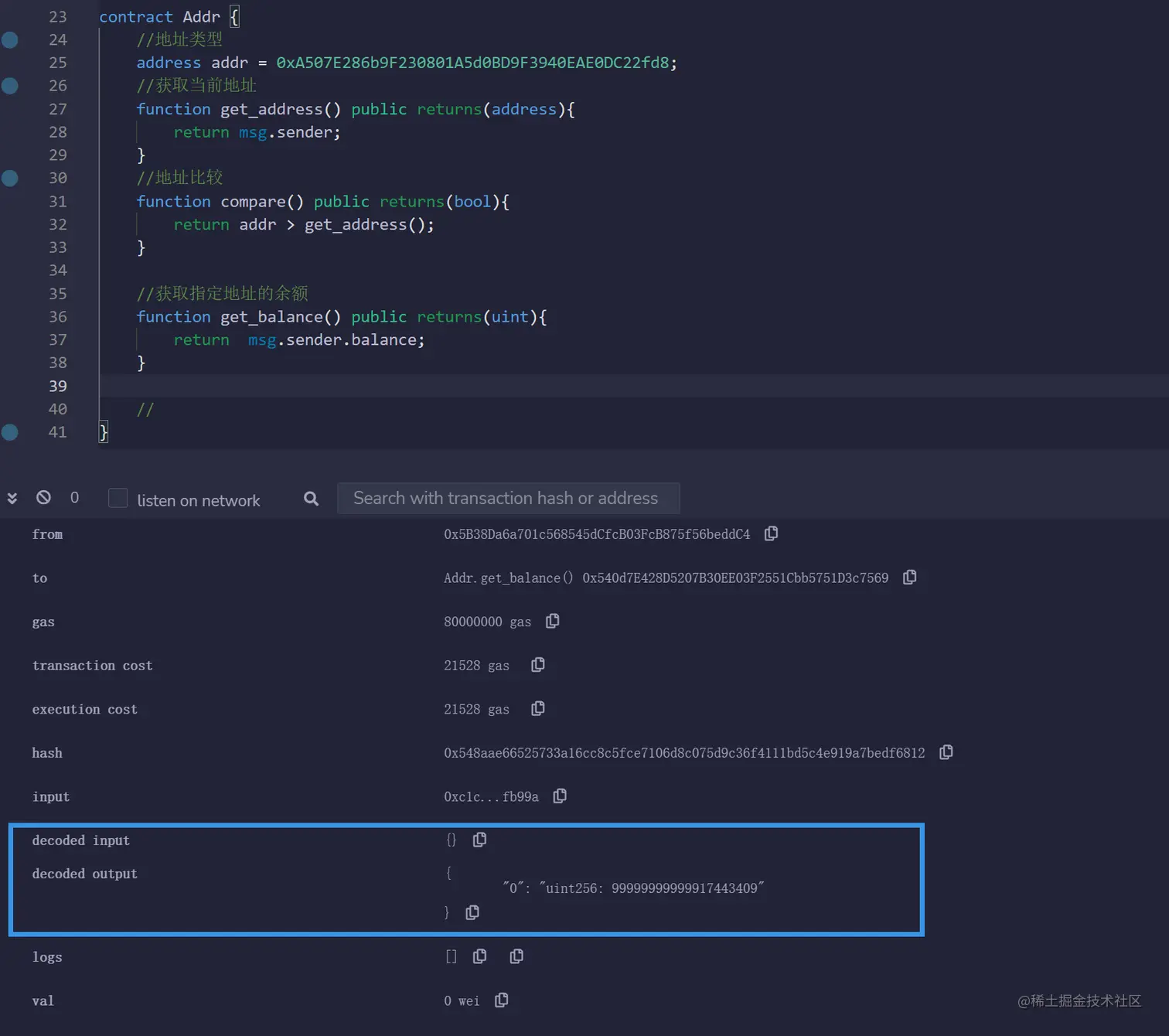
Task: Select the transaction hash text
Action: coord(684,753)
